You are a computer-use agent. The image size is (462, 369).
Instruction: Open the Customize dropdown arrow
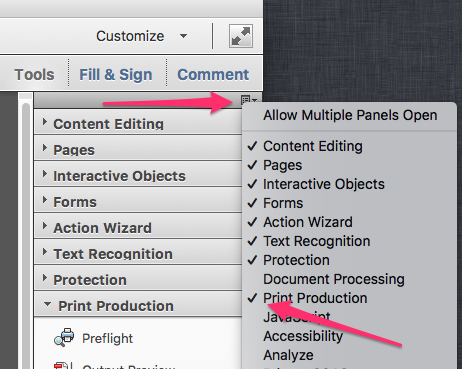tap(183, 36)
